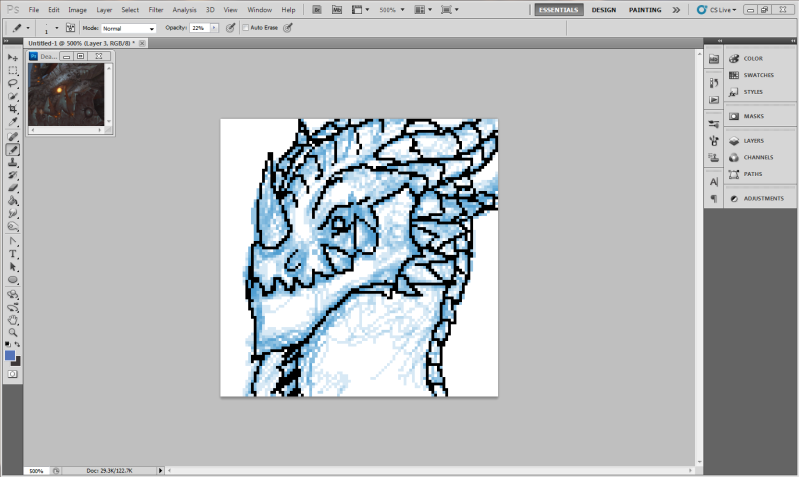This screenshot has width=799, height=477.
Task: Open the tool preset picker arrow
Action: (28, 29)
